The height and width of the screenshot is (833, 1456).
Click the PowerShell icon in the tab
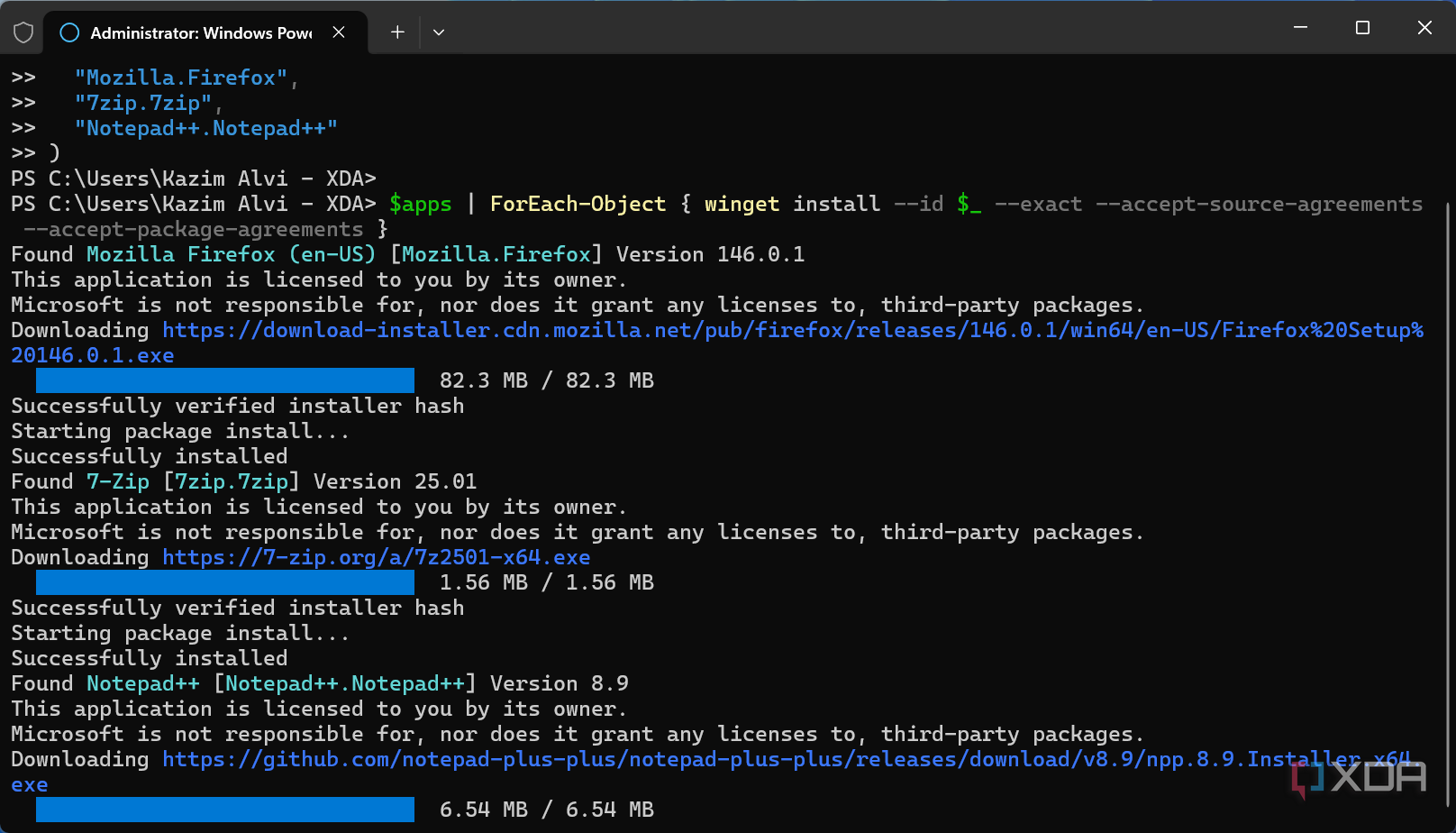[x=69, y=32]
